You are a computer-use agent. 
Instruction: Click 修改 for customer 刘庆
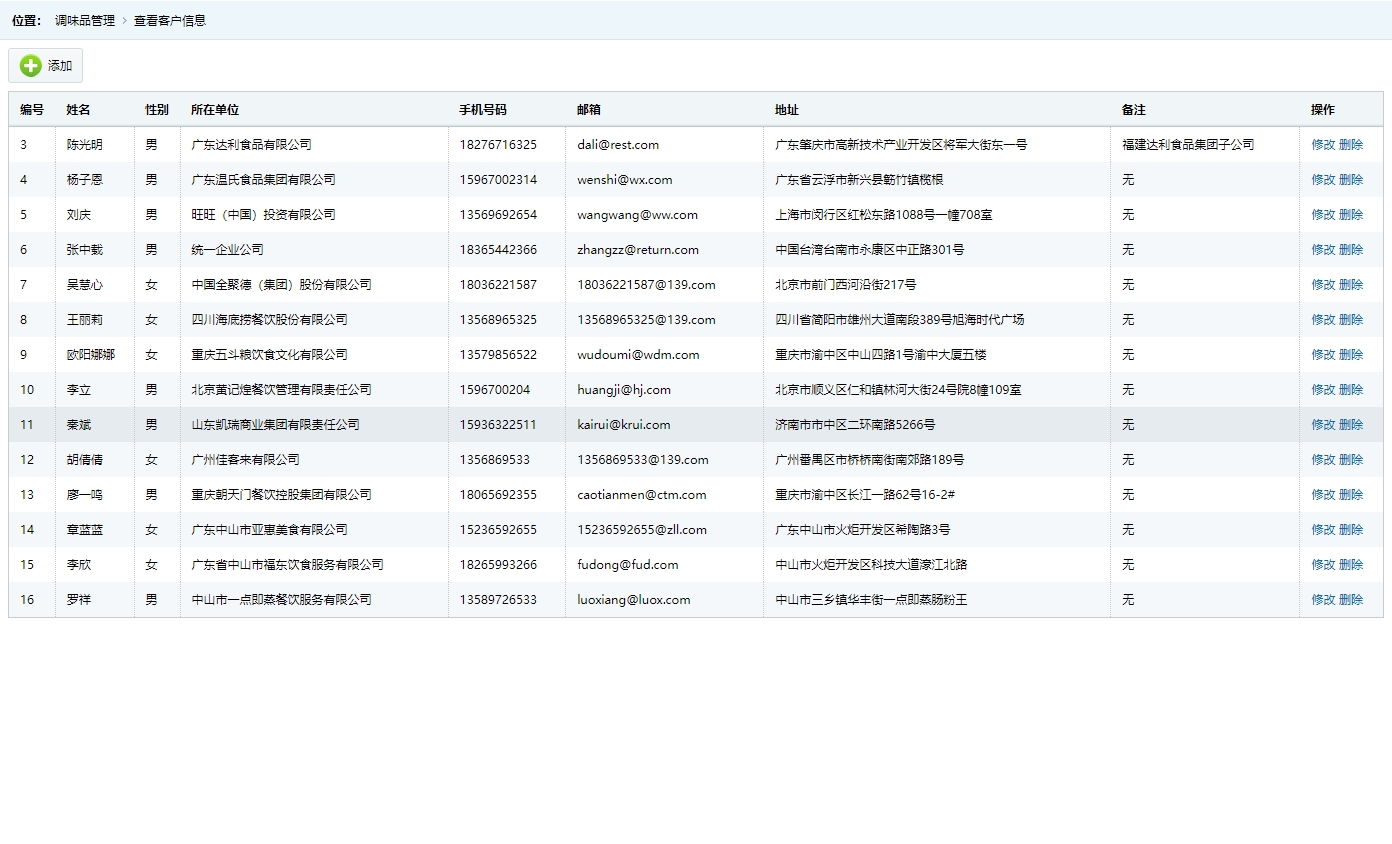pyautogui.click(x=1322, y=214)
